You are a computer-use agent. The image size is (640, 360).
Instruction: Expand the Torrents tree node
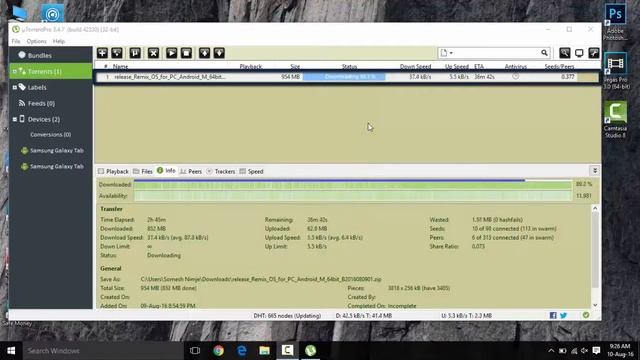pyautogui.click(x=15, y=71)
